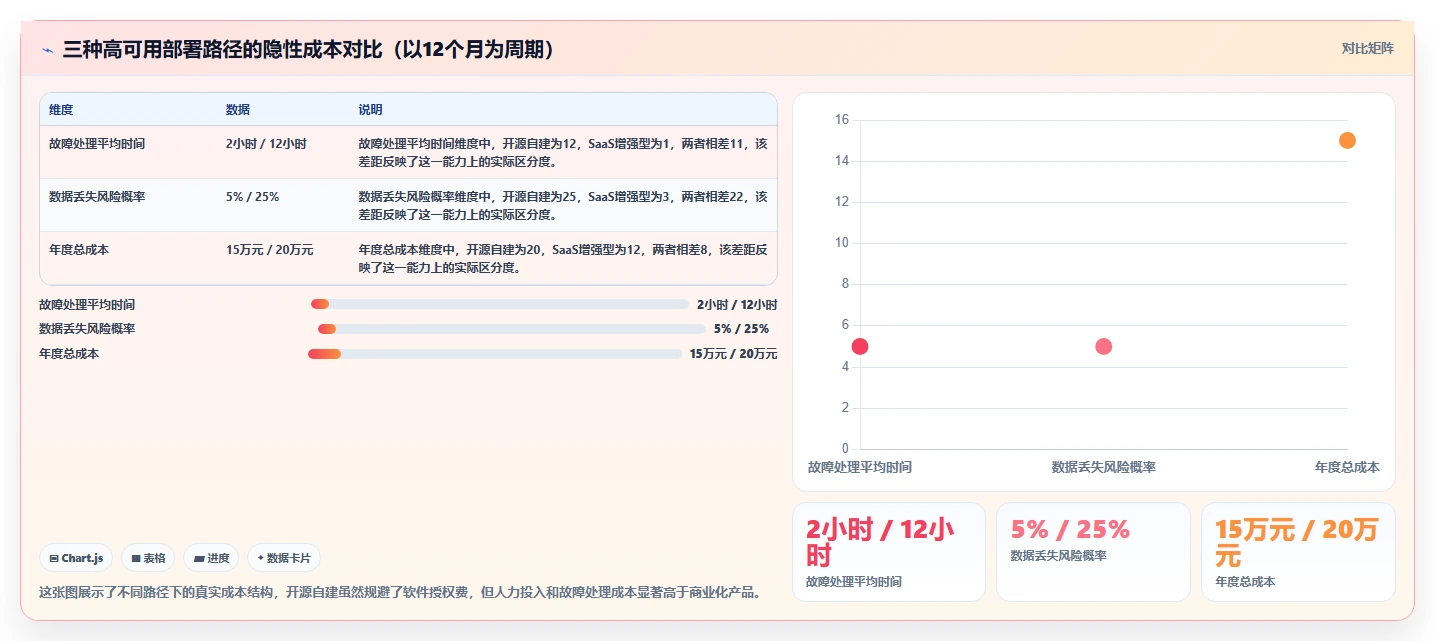Click table cell 数据丢失风险概率
The image size is (1435, 641).
tap(97, 197)
